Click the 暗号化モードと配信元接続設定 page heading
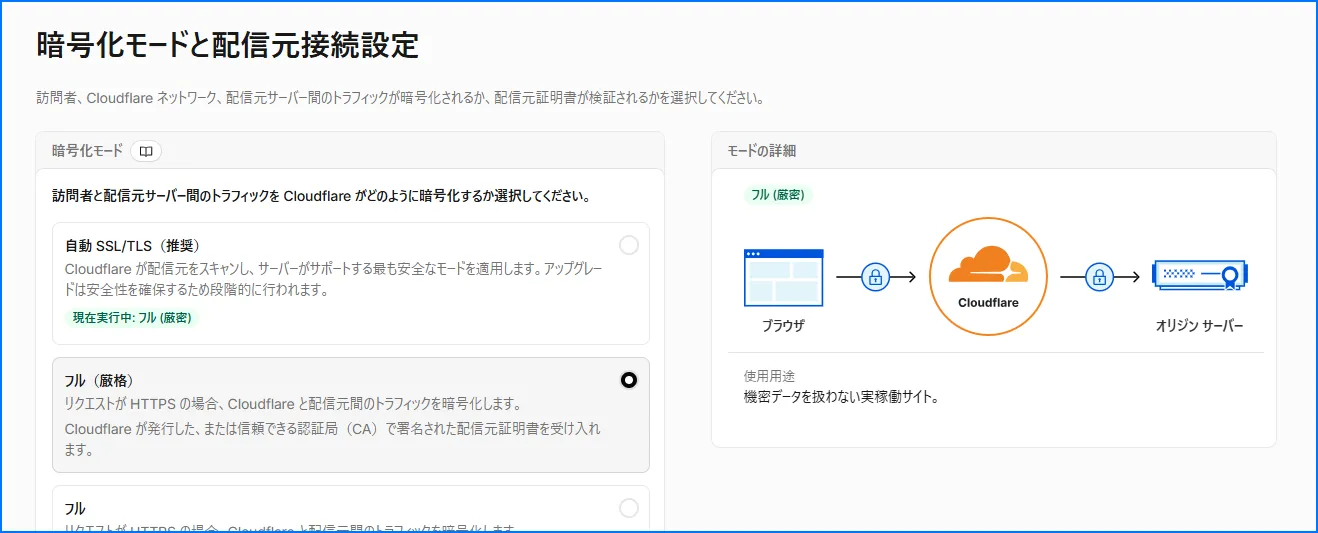 click(x=227, y=45)
